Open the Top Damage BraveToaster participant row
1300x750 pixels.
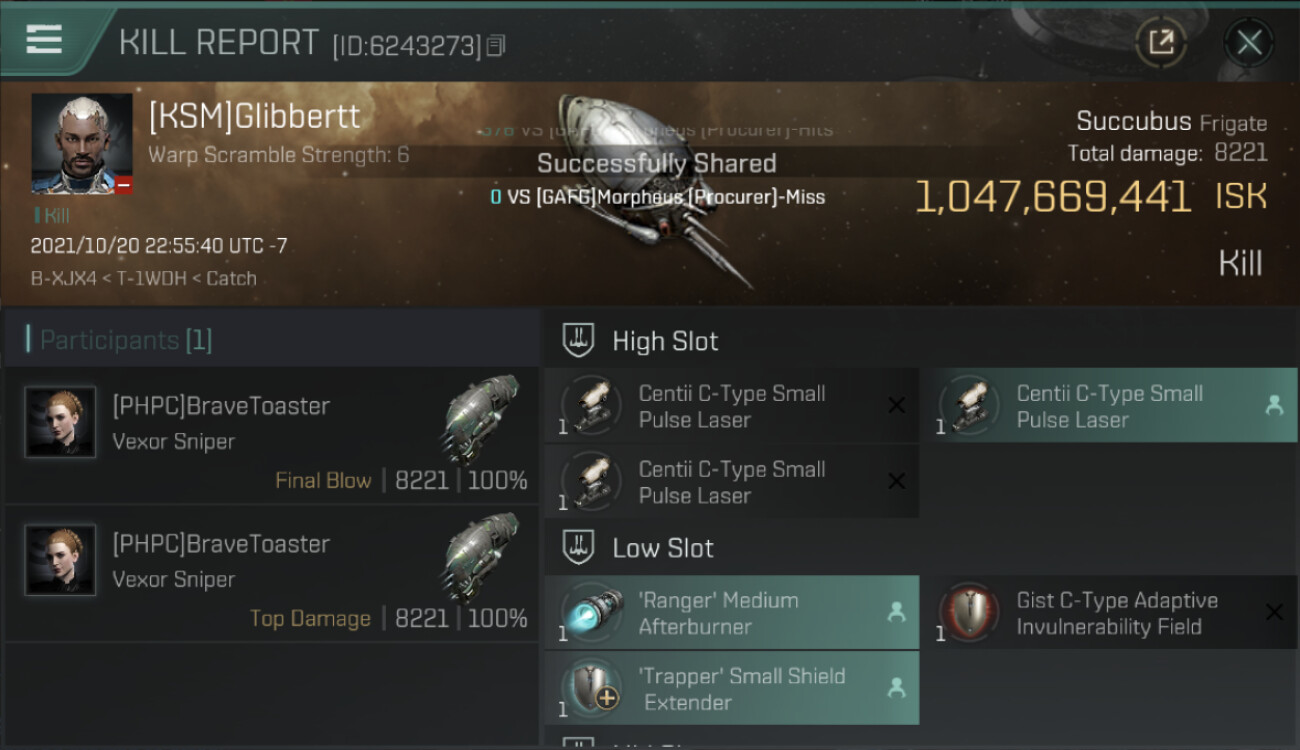click(272, 574)
